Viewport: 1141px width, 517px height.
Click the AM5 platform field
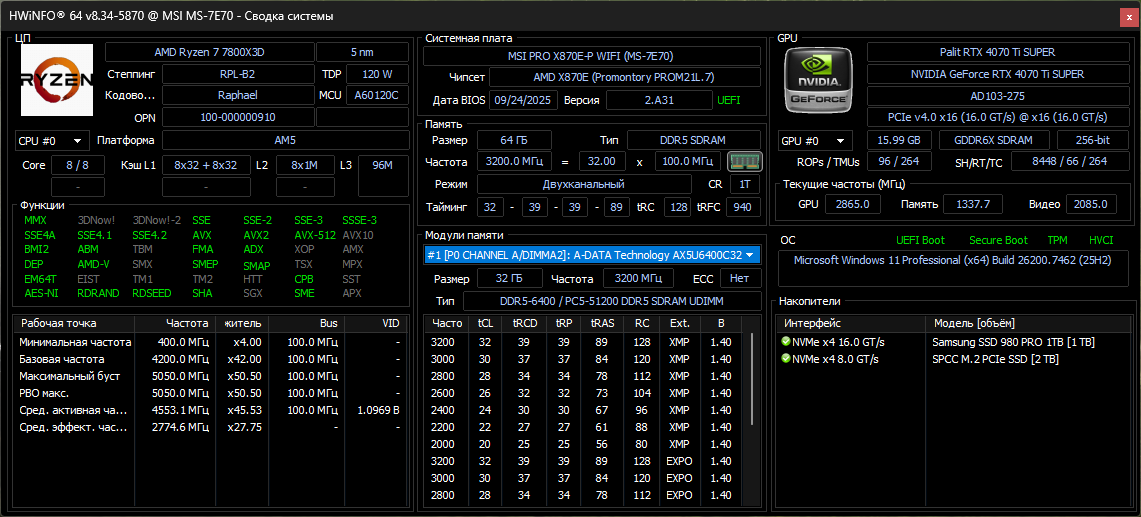(x=285, y=141)
